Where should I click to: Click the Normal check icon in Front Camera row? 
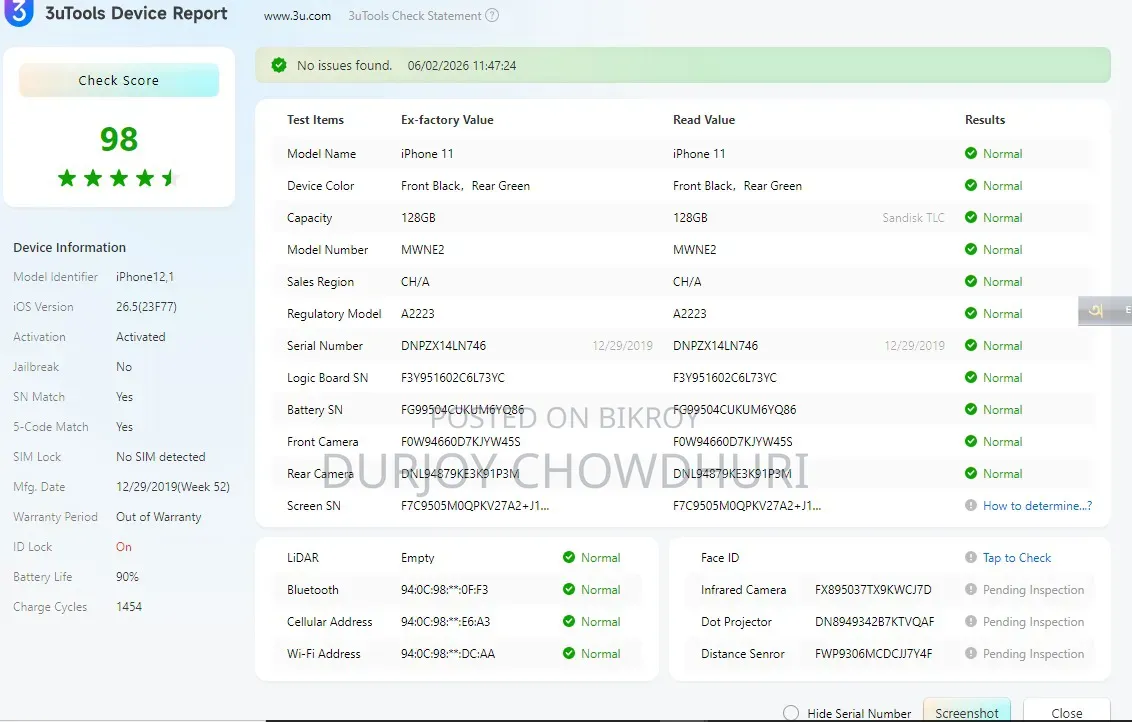pos(971,441)
